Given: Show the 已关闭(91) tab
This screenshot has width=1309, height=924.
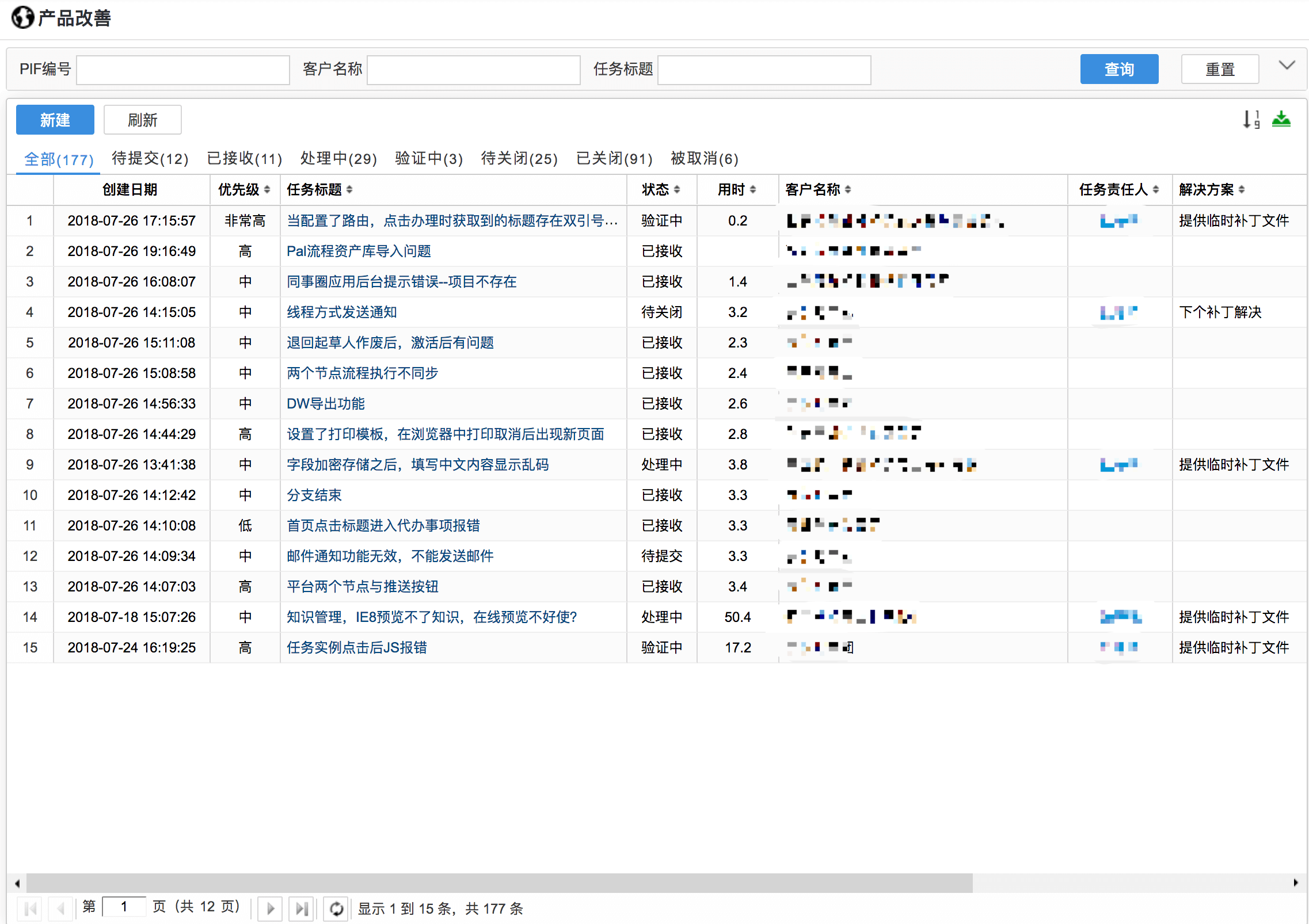Looking at the screenshot, I should (x=614, y=159).
